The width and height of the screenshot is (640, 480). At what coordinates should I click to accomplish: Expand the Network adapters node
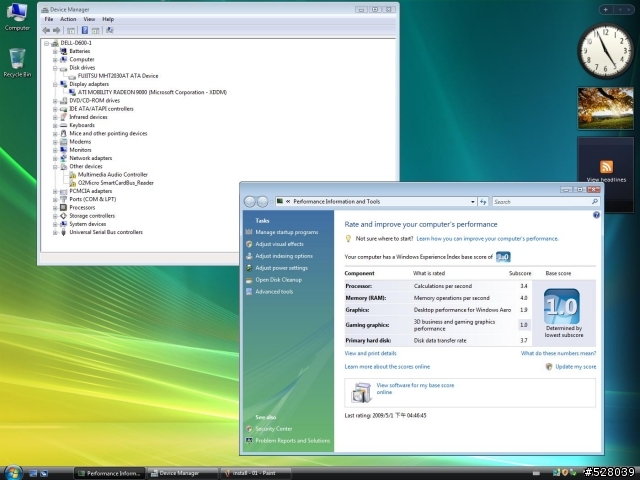click(x=55, y=158)
